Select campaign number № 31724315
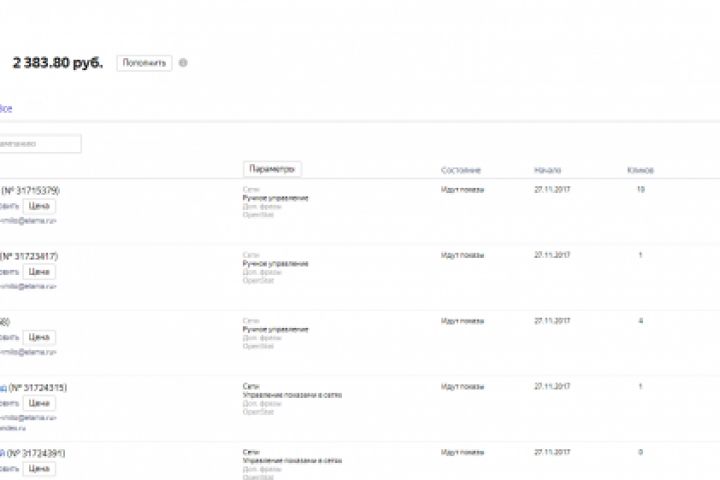The height and width of the screenshot is (480, 720). (x=38, y=388)
